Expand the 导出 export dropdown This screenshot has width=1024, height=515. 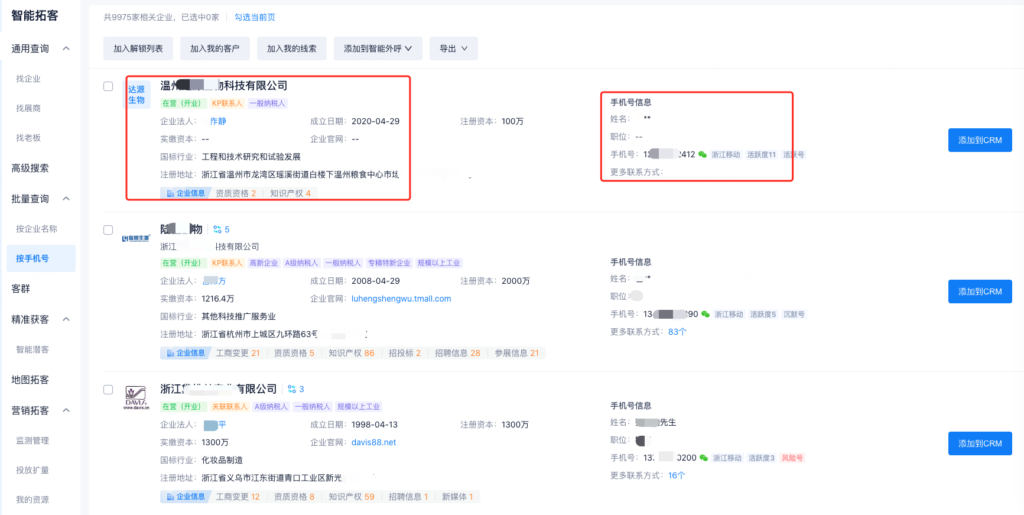click(453, 48)
